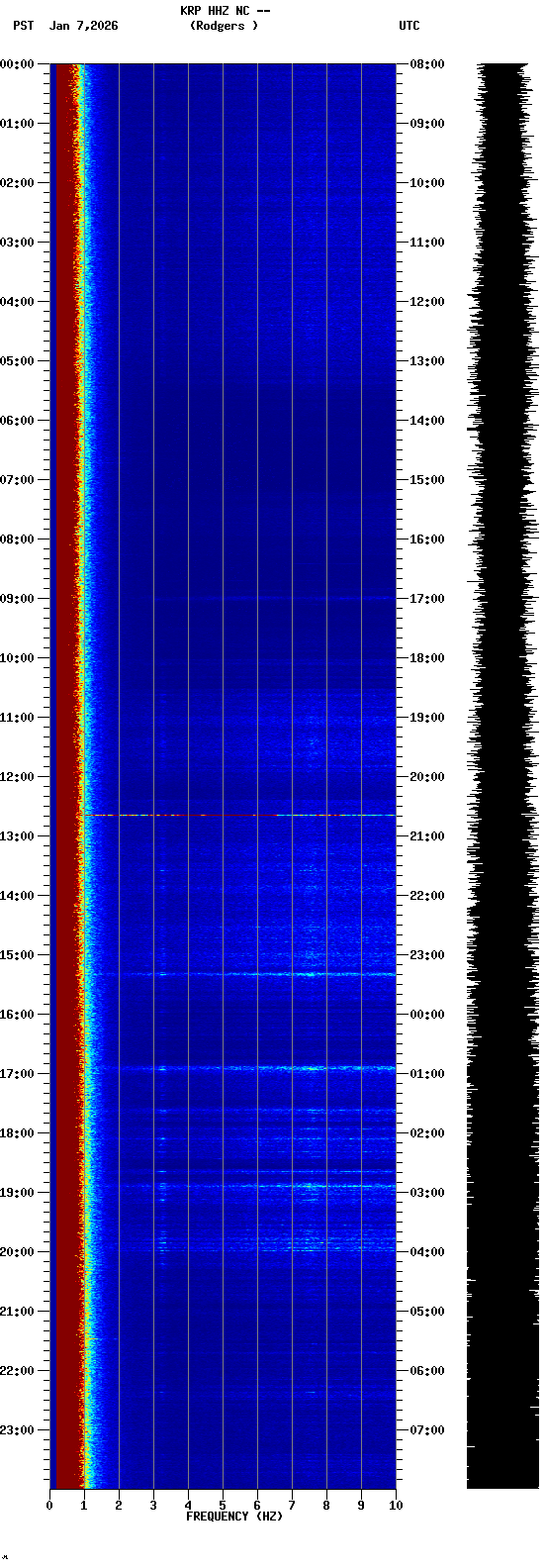Click the 03:00 UTC tick label
The height and width of the screenshot is (1568, 546).
[x=427, y=1193]
